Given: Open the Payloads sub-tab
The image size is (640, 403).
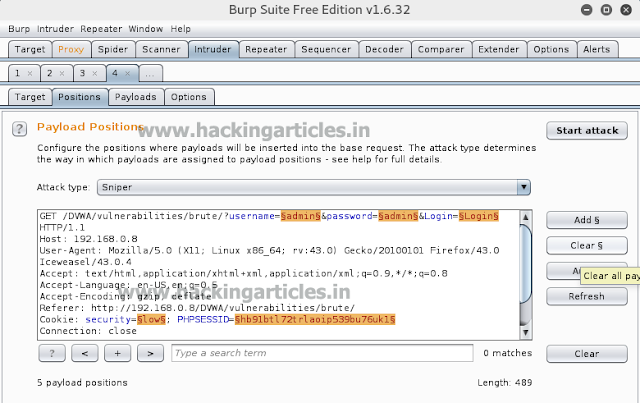Looking at the screenshot, I should click(136, 97).
